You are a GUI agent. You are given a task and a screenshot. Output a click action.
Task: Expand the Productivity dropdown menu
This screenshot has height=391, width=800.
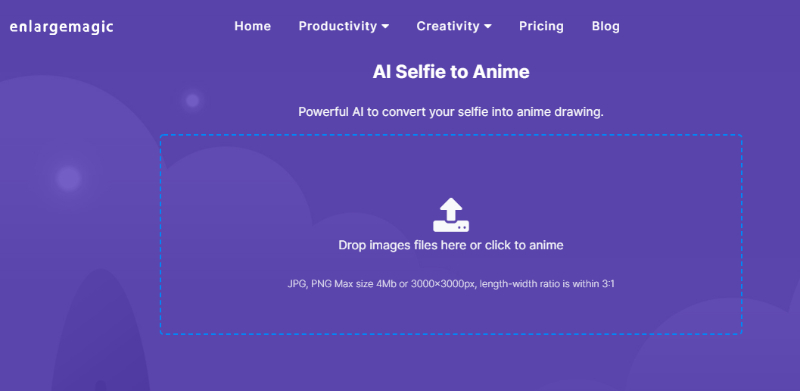click(x=343, y=26)
